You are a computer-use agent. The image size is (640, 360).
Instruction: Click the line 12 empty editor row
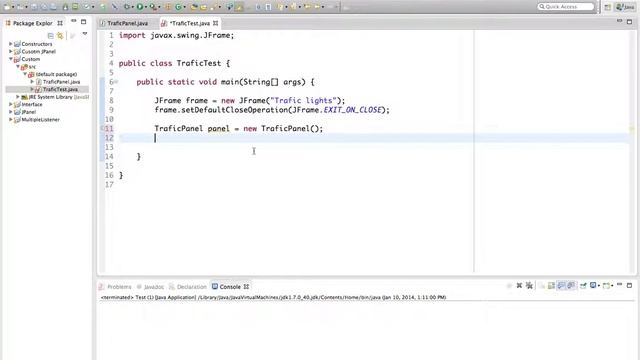coord(373,138)
